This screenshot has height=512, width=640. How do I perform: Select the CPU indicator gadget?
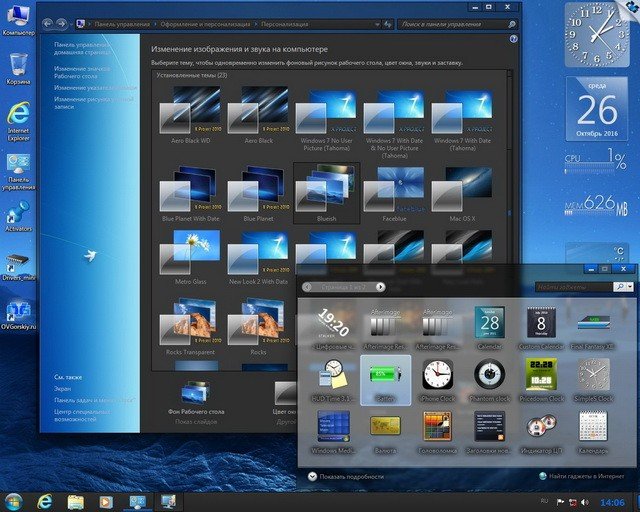tap(541, 432)
